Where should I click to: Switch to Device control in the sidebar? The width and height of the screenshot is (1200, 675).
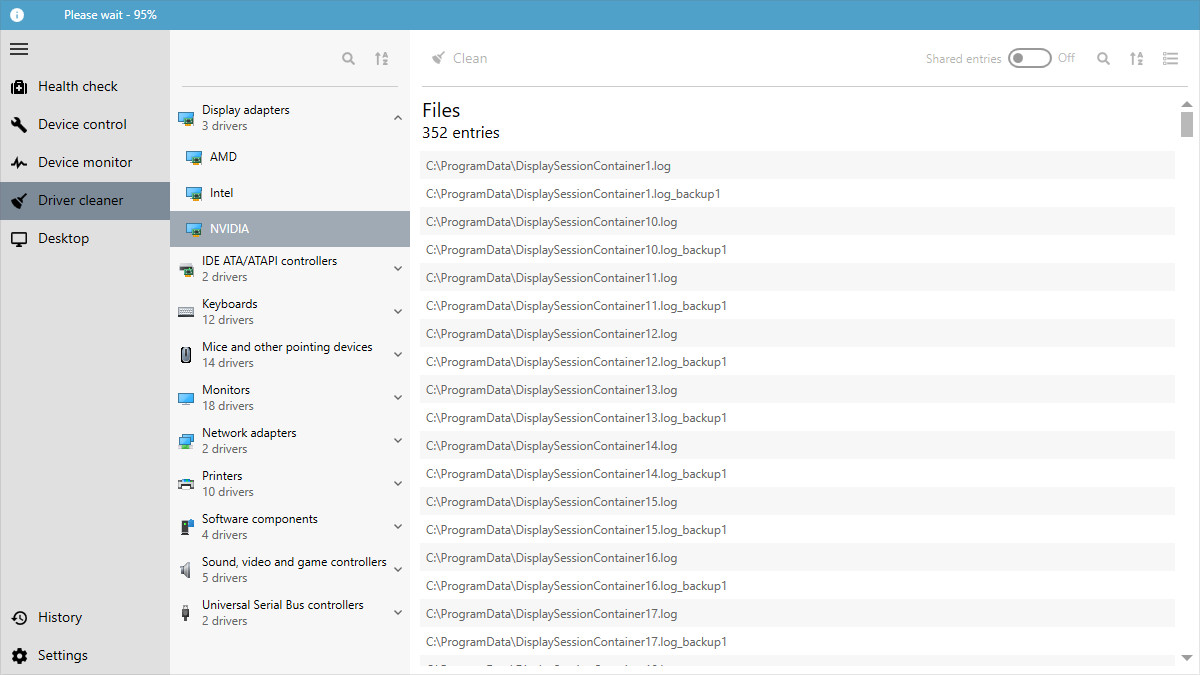[x=19, y=124]
